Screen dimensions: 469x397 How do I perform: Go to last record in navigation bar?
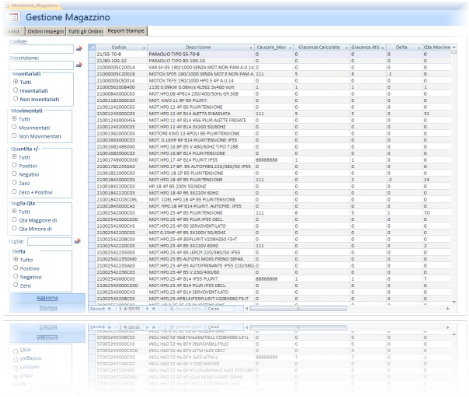pos(154,309)
